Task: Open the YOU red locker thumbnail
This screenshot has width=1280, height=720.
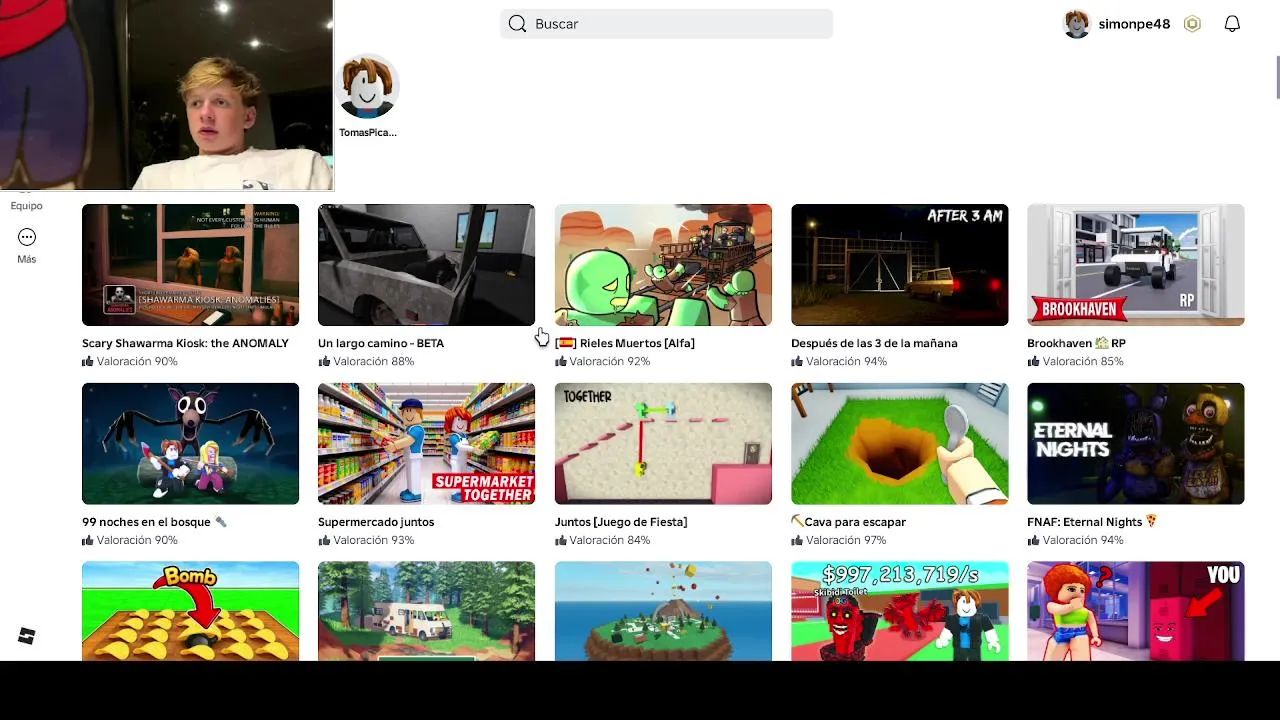Action: tap(1135, 611)
